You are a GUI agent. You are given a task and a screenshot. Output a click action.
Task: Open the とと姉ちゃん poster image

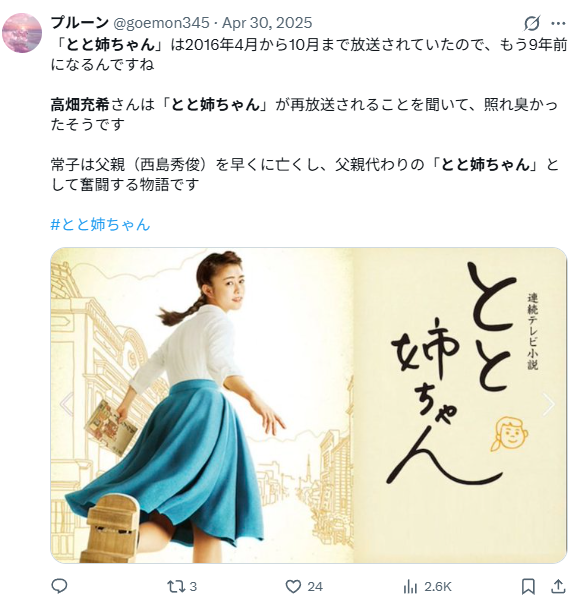[309, 405]
